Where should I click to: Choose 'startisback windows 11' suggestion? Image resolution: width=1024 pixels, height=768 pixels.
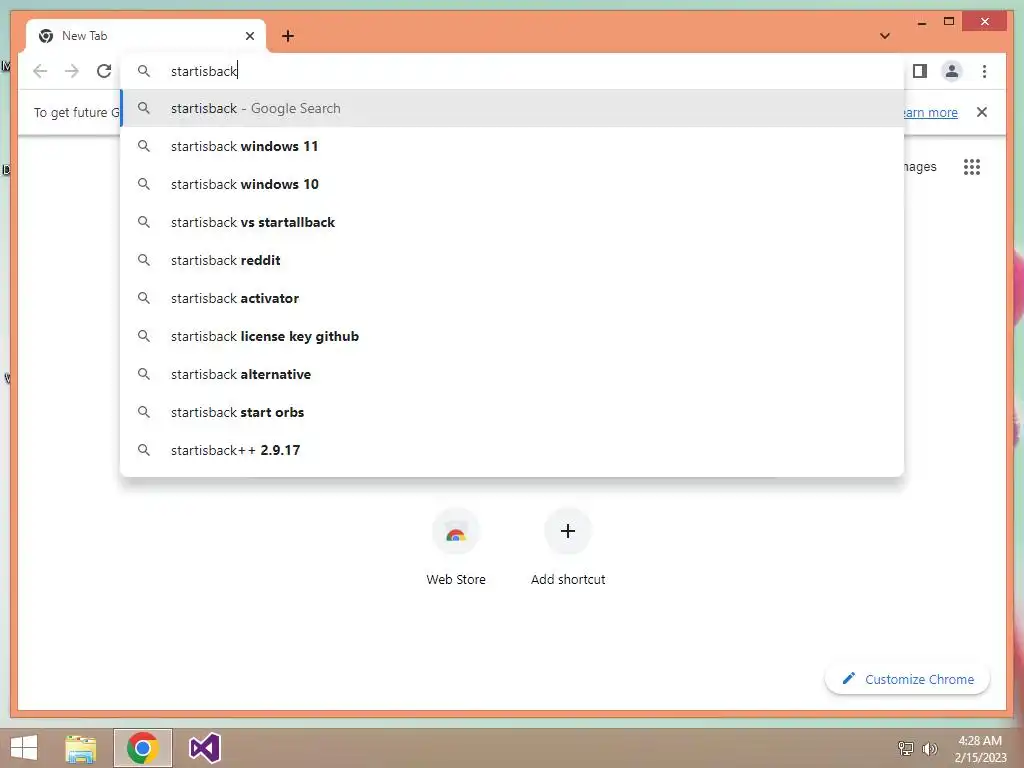[513, 146]
